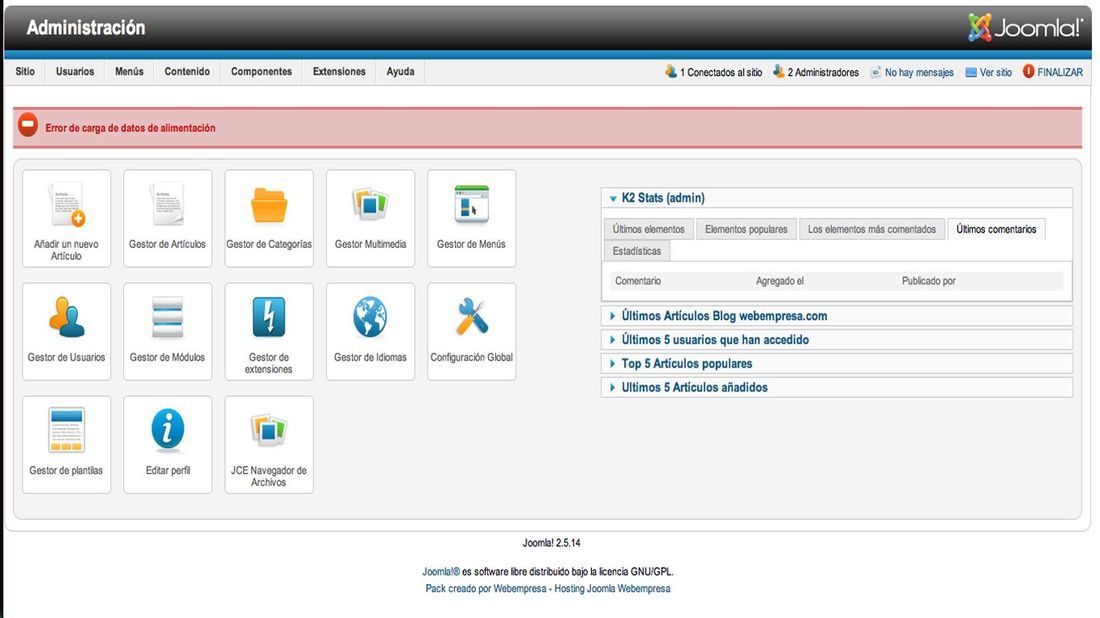Open the Extensiones menu
The image size is (1100, 618).
coord(340,72)
